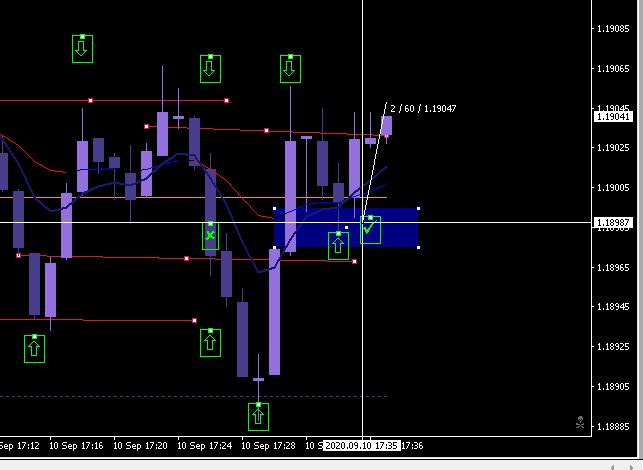Grab the blue rectangle's bottom-left corner handle
This screenshot has width=643, height=470.
click(x=274, y=247)
